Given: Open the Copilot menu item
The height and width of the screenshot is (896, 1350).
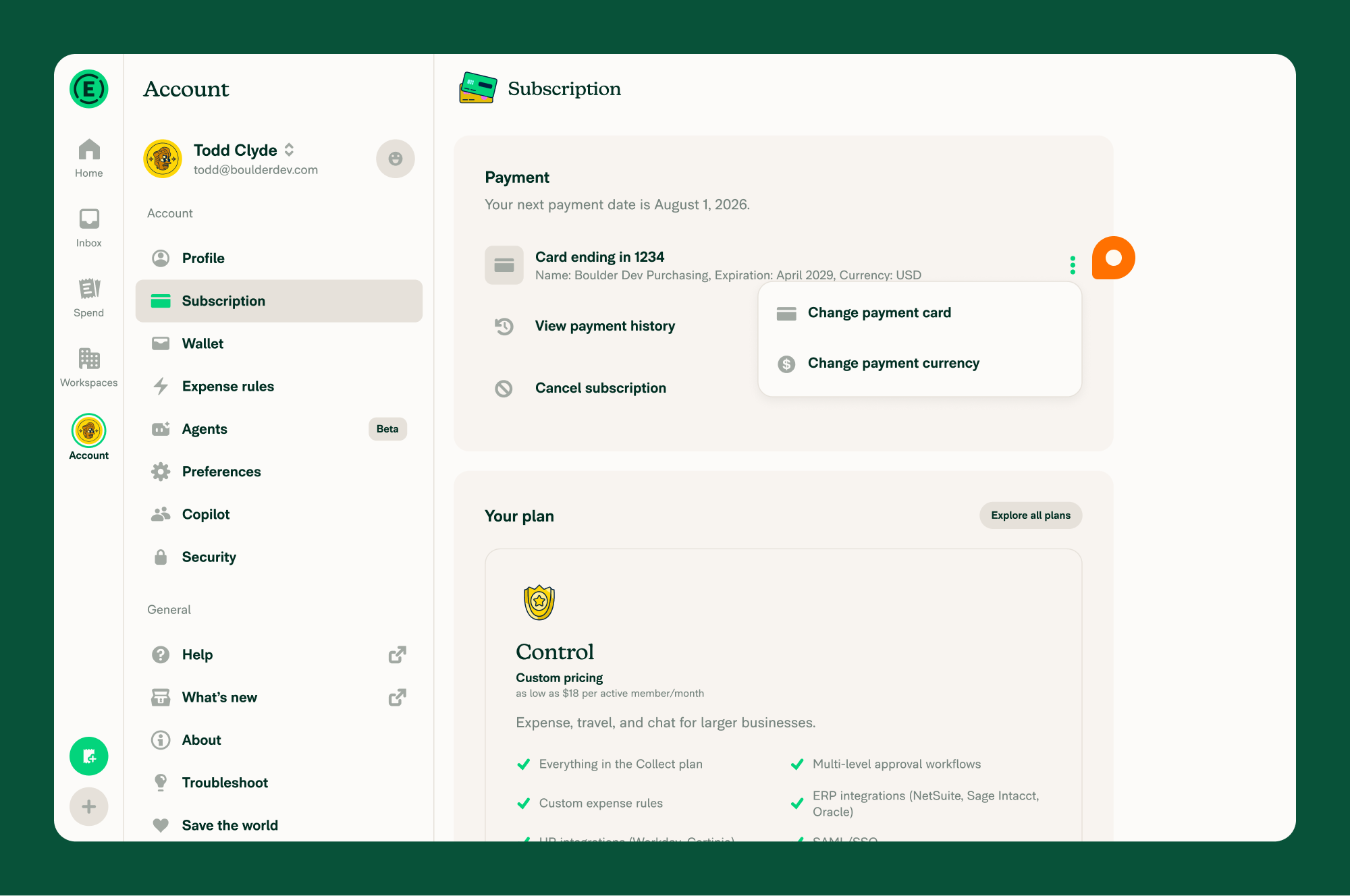Looking at the screenshot, I should click(279, 514).
